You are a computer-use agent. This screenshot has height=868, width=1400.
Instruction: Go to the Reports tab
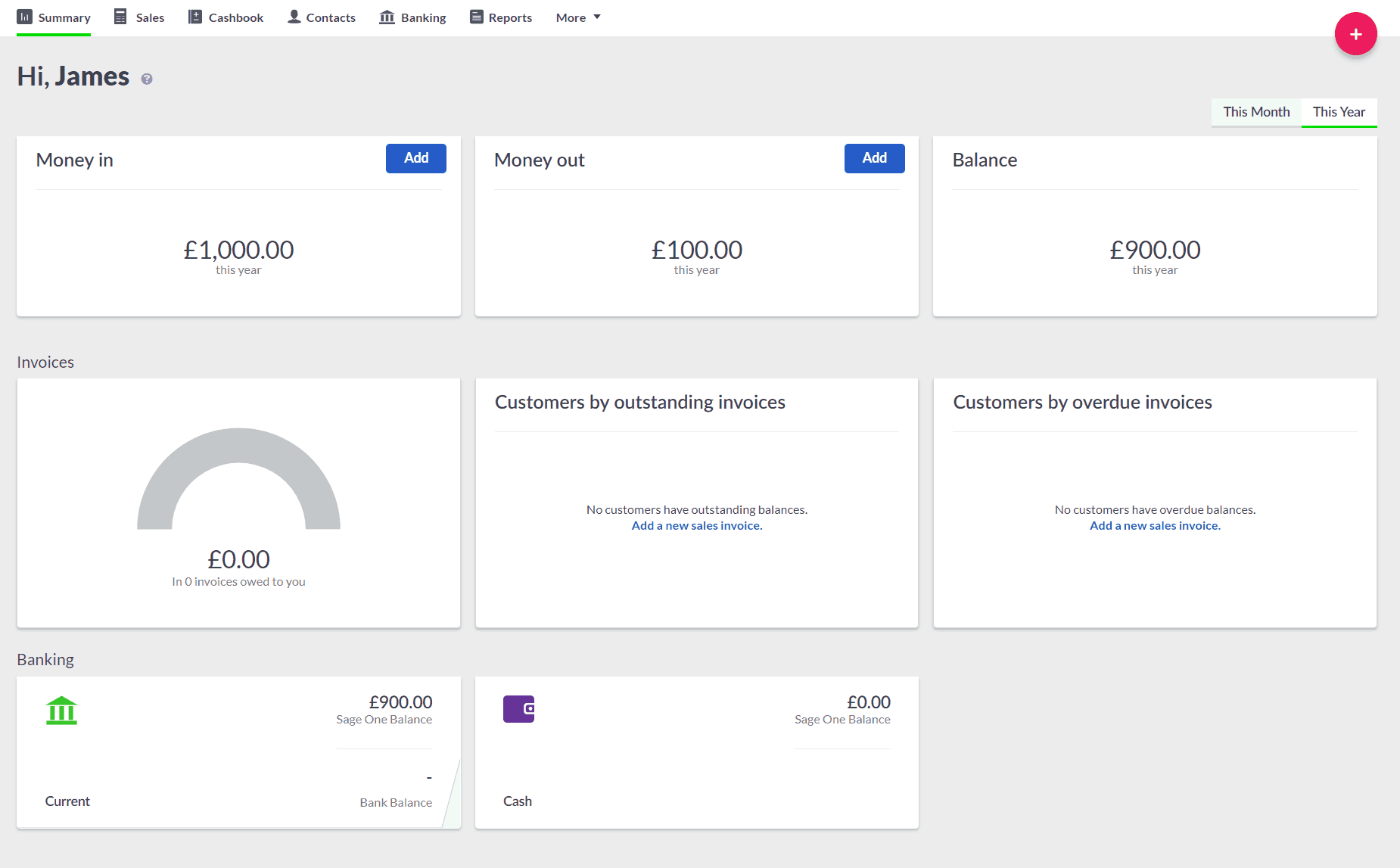coord(509,17)
